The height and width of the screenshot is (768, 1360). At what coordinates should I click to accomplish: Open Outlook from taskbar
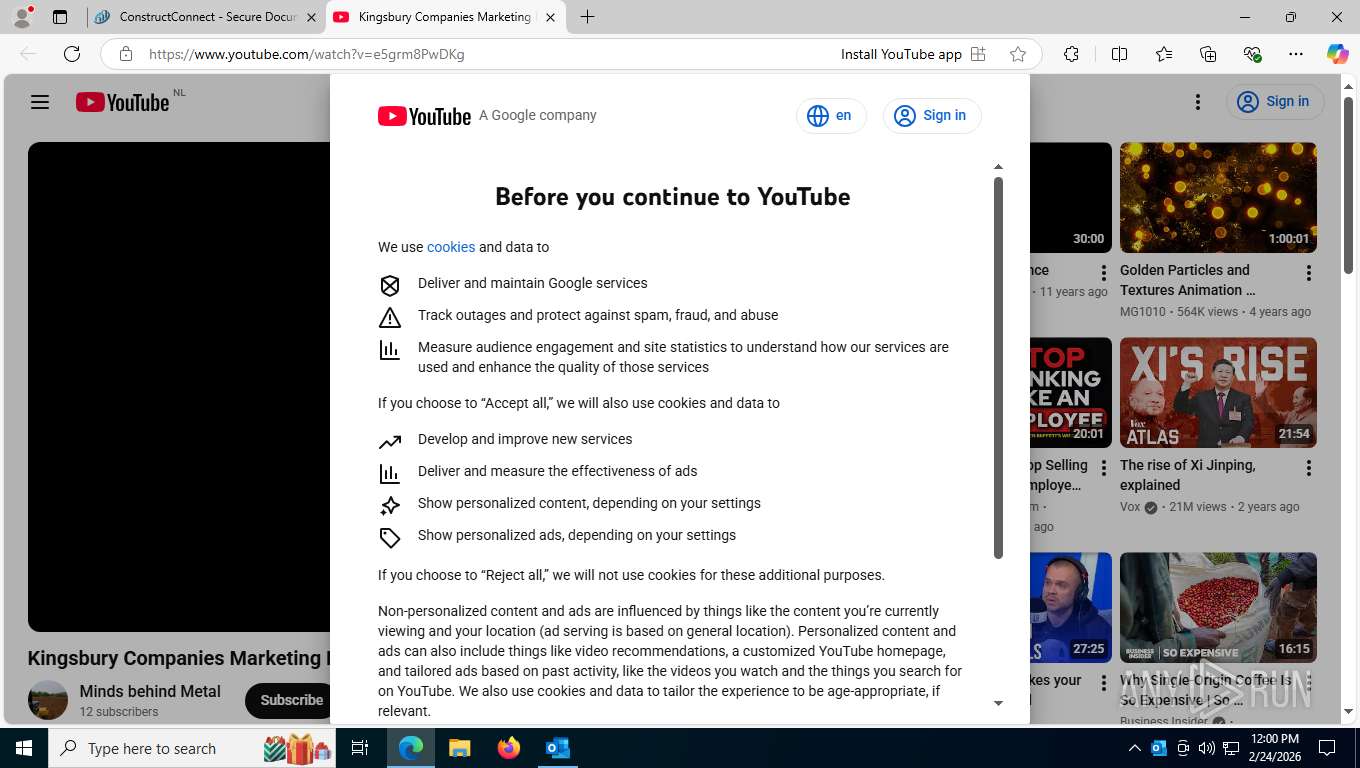pyautogui.click(x=557, y=748)
